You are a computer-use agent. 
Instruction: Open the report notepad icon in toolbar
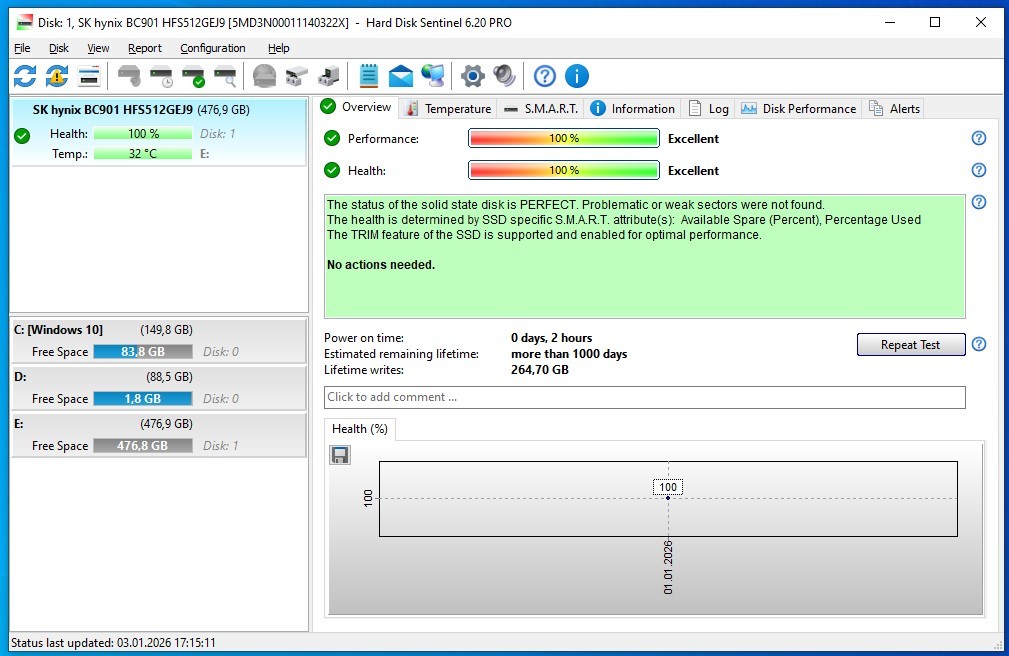[368, 76]
